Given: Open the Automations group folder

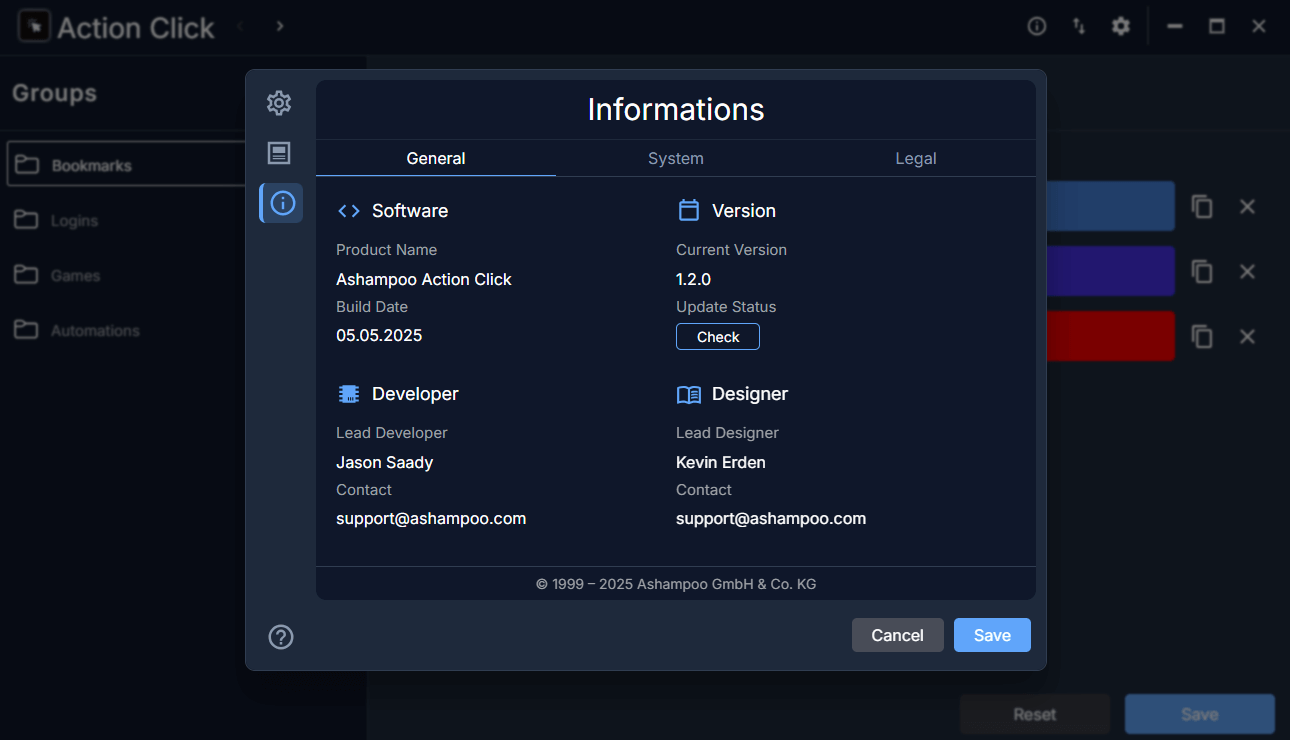Looking at the screenshot, I should [x=95, y=331].
